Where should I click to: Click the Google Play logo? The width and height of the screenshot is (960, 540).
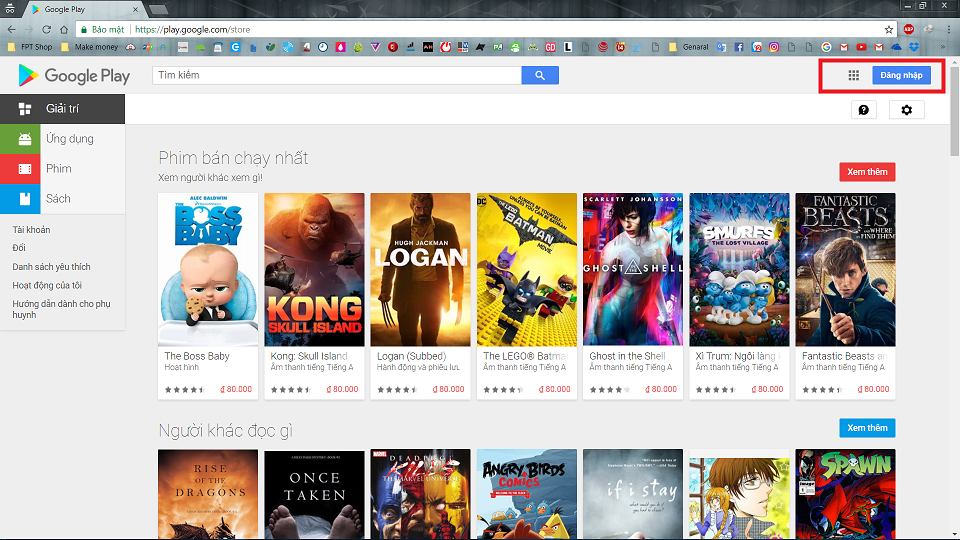pyautogui.click(x=74, y=75)
